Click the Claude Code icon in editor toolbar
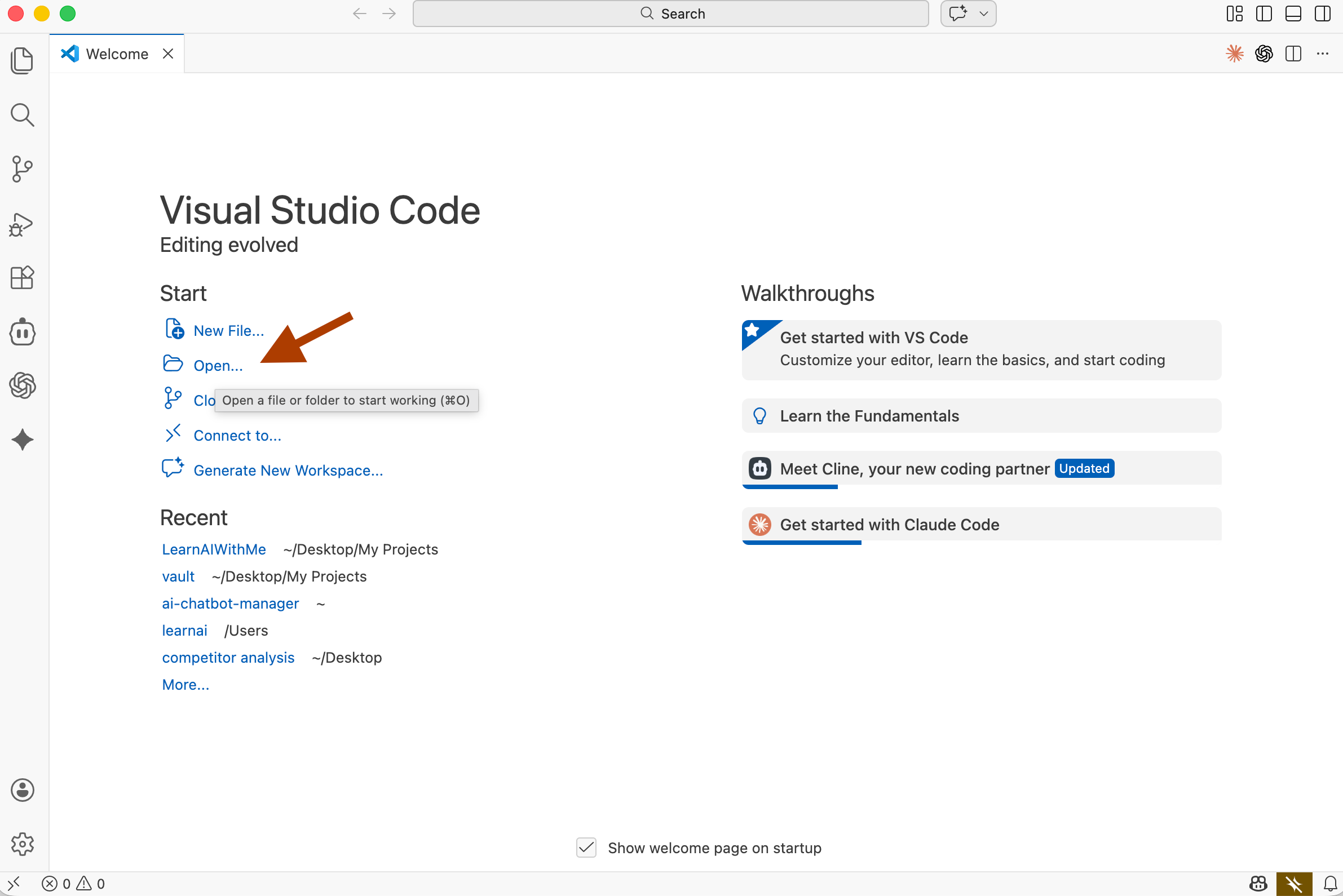Viewport: 1343px width, 896px height. [1234, 54]
